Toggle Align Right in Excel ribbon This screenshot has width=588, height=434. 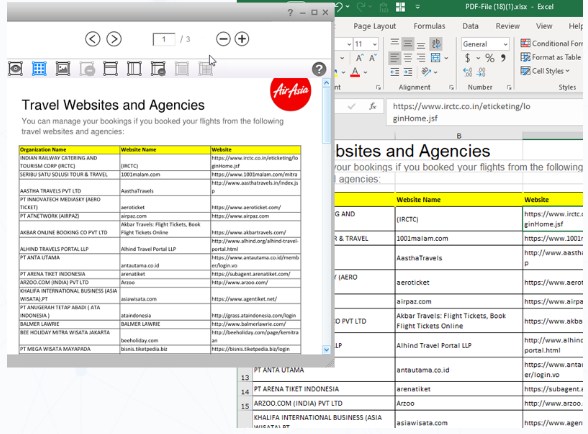coord(421,58)
